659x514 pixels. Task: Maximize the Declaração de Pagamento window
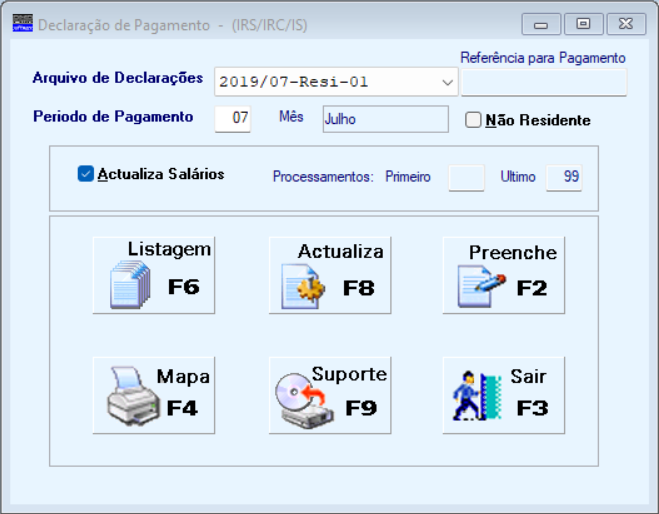click(x=583, y=24)
